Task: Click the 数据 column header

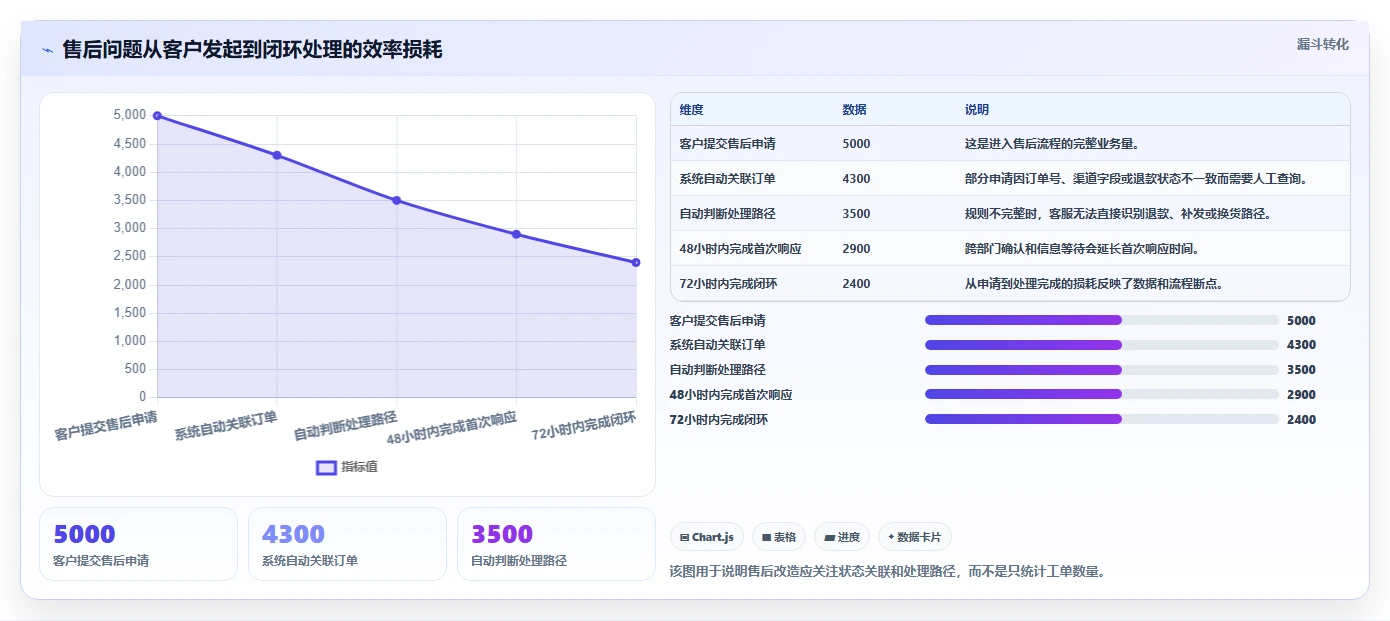Action: click(x=854, y=109)
